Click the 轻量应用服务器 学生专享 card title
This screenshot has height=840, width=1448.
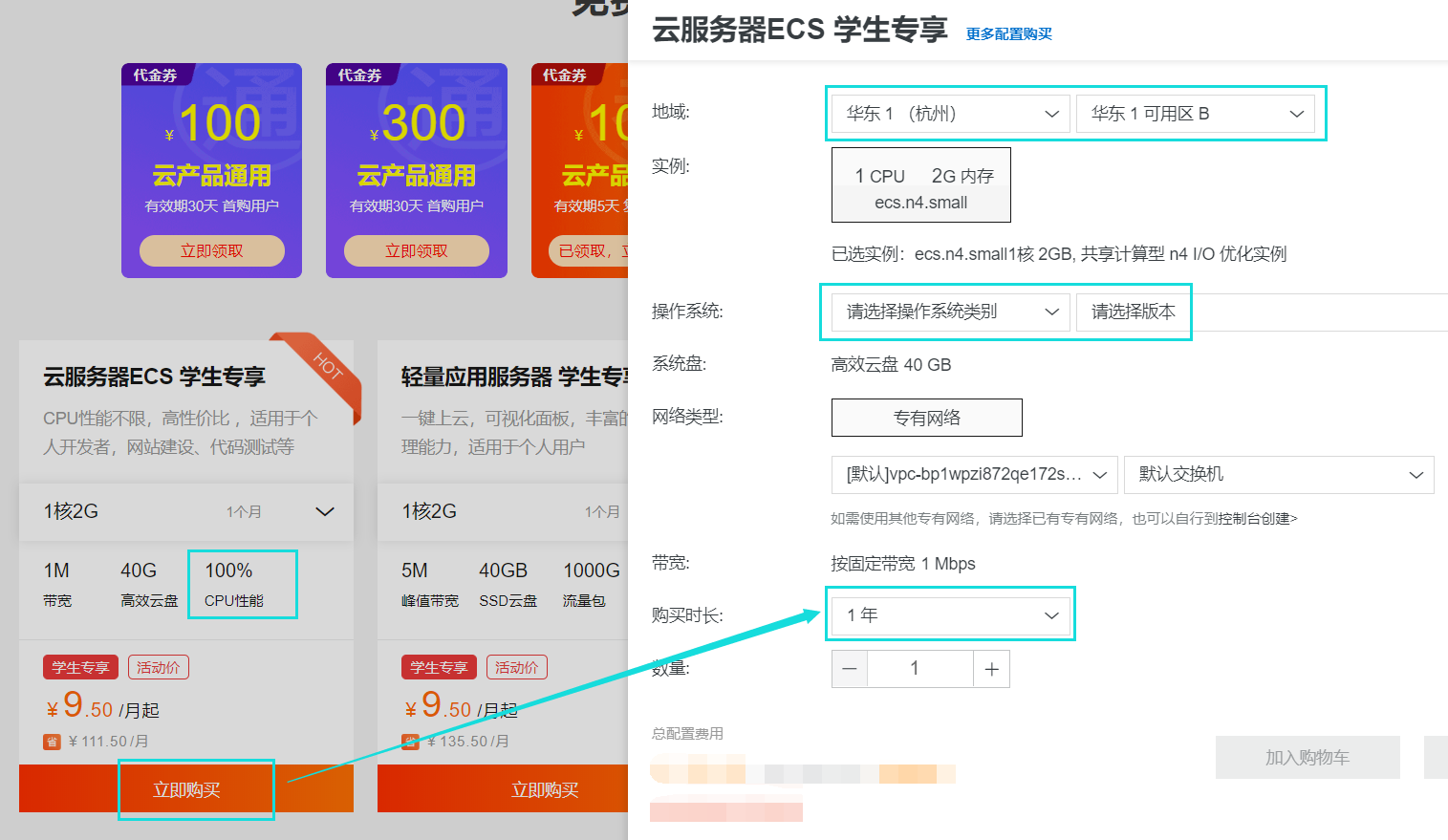tap(514, 377)
